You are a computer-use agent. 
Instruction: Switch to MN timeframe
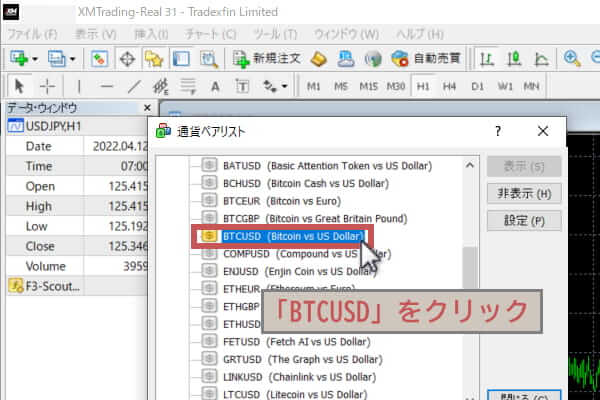point(532,87)
